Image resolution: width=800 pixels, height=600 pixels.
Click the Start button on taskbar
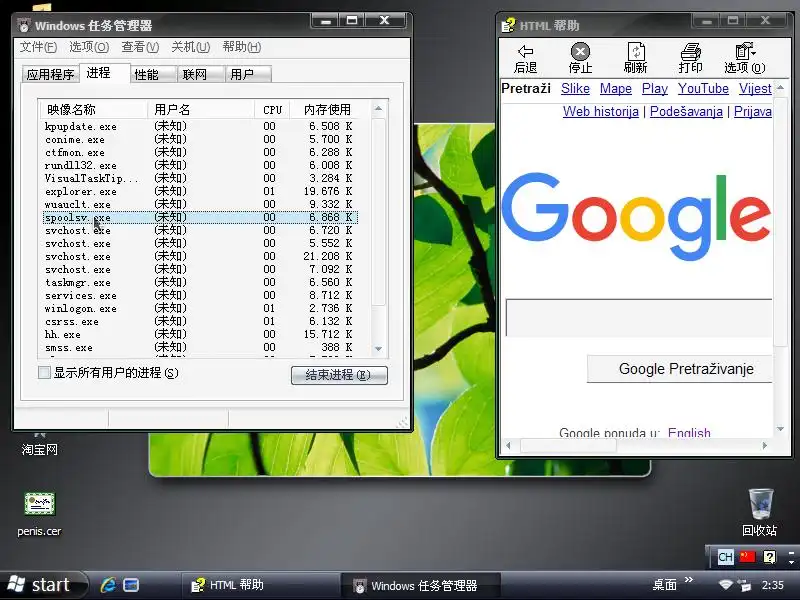point(43,585)
